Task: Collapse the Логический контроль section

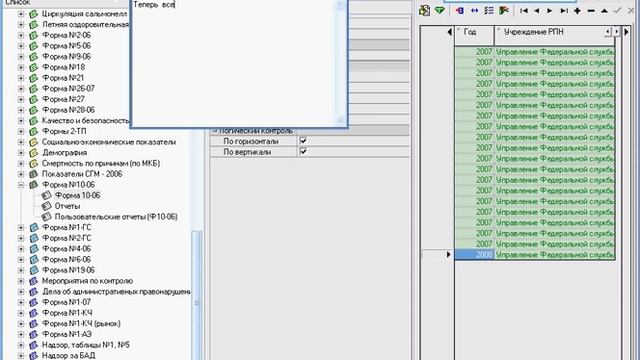Action: click(x=215, y=131)
